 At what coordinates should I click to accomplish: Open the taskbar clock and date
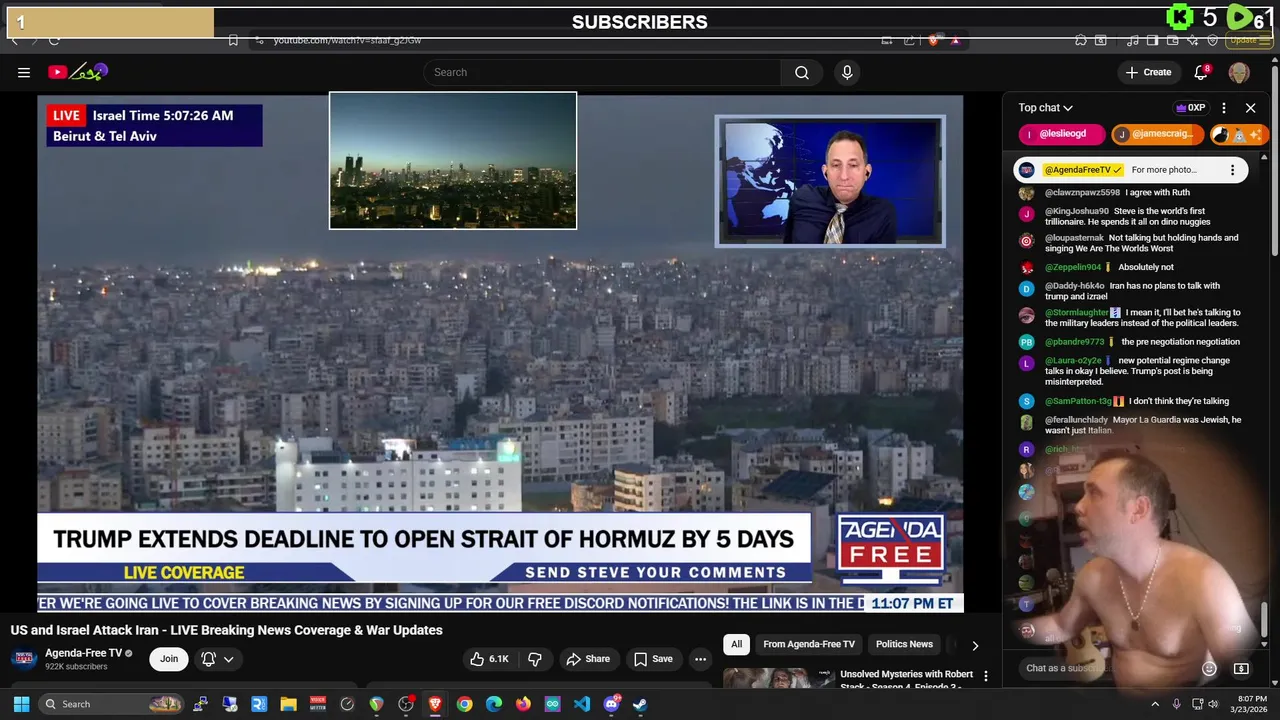1252,704
